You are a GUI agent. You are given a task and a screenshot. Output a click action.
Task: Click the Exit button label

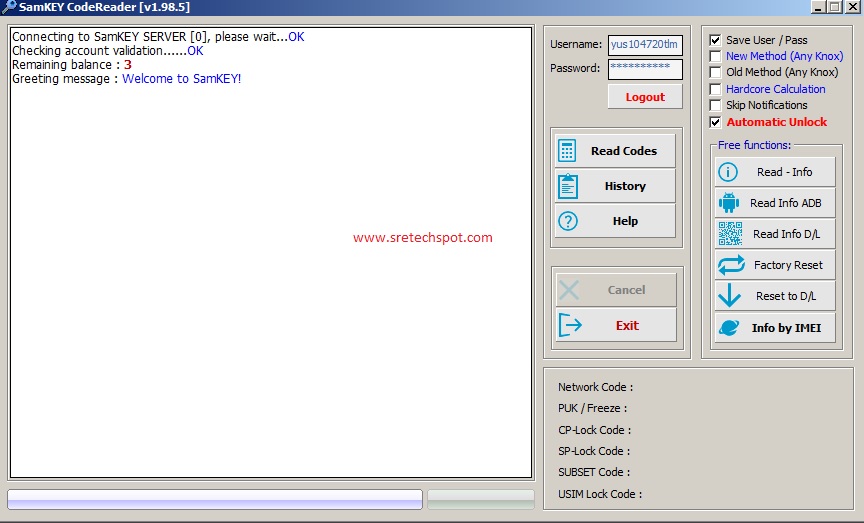[x=627, y=326]
